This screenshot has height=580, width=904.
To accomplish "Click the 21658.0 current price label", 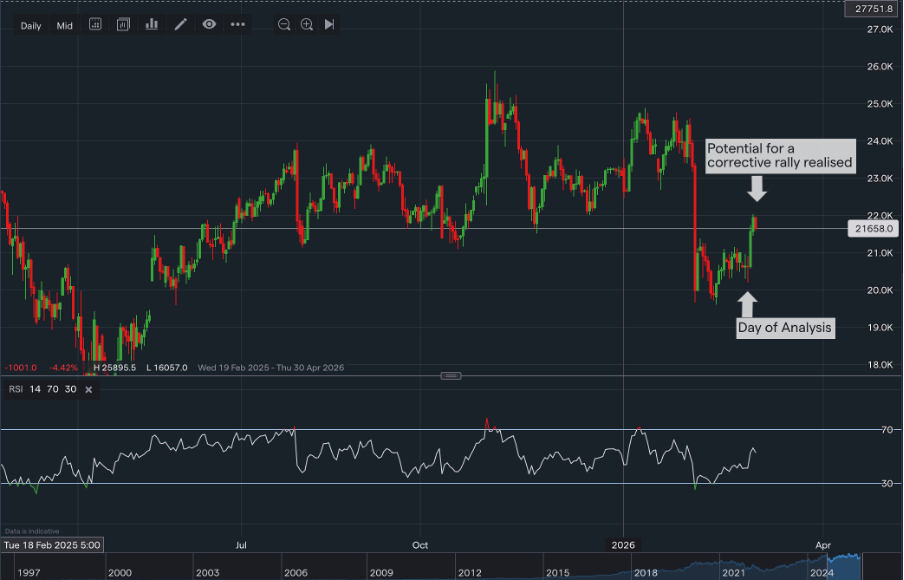I will [874, 229].
